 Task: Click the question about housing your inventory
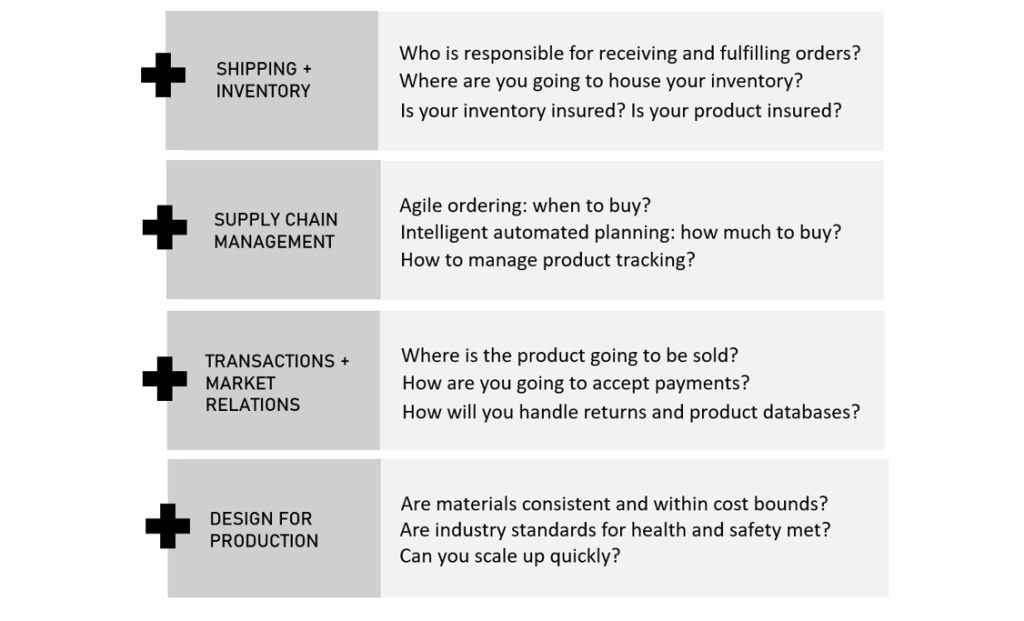tap(601, 81)
